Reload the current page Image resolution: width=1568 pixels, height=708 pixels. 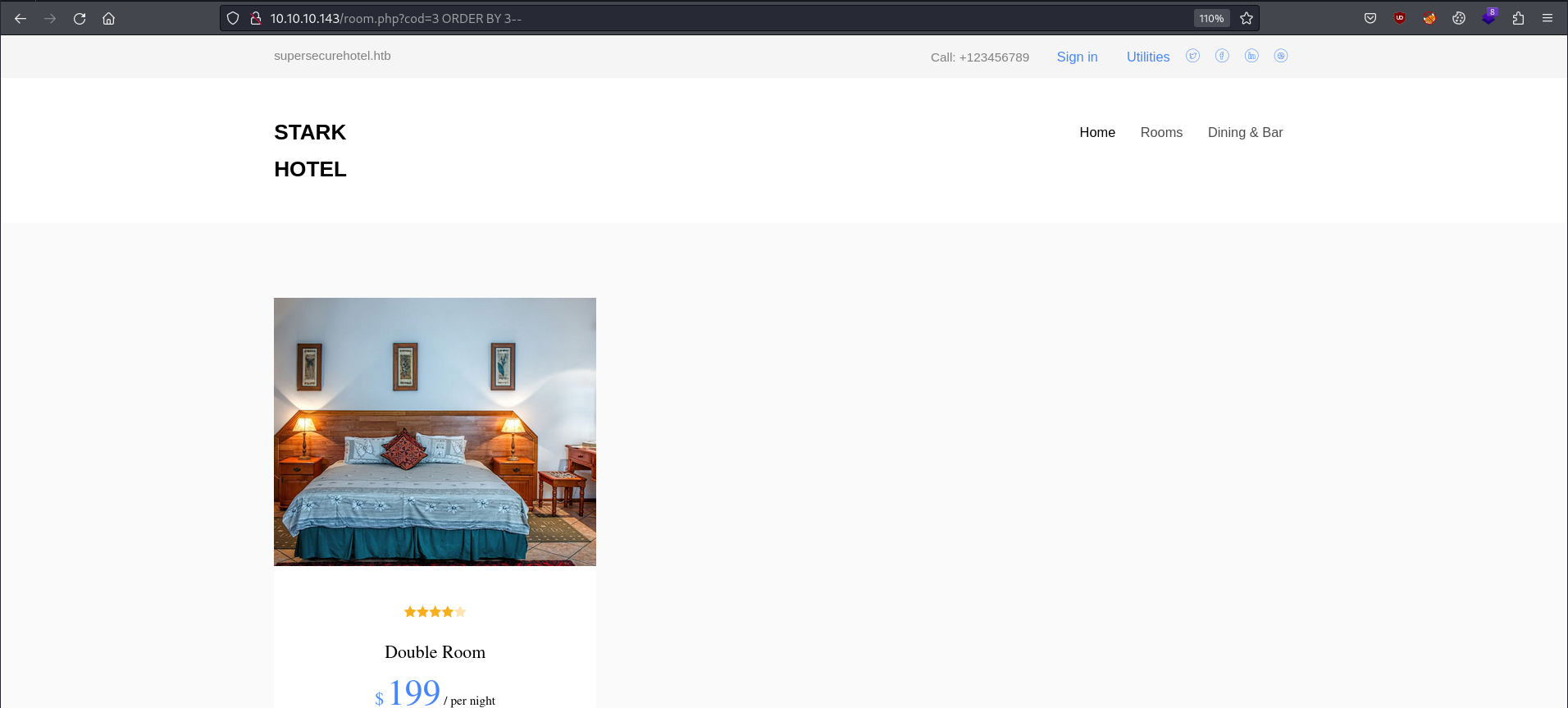pos(80,18)
